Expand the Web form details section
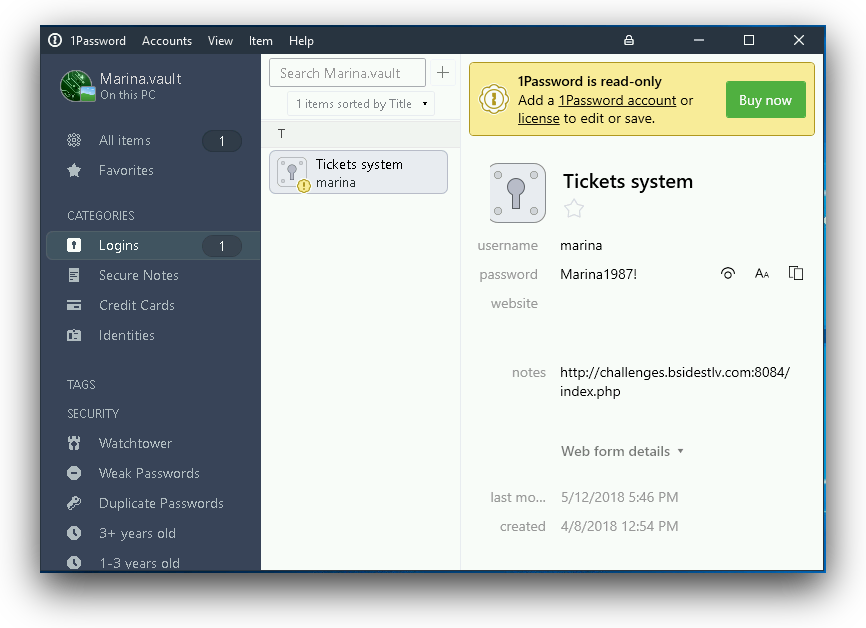 click(x=622, y=451)
